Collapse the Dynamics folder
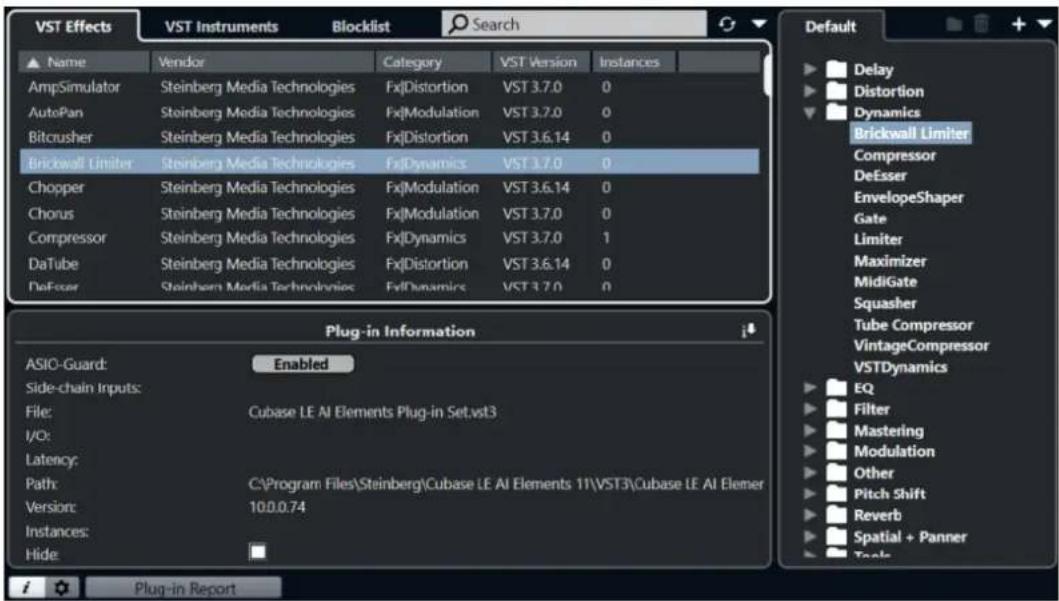The height and width of the screenshot is (601, 1059). click(x=810, y=113)
